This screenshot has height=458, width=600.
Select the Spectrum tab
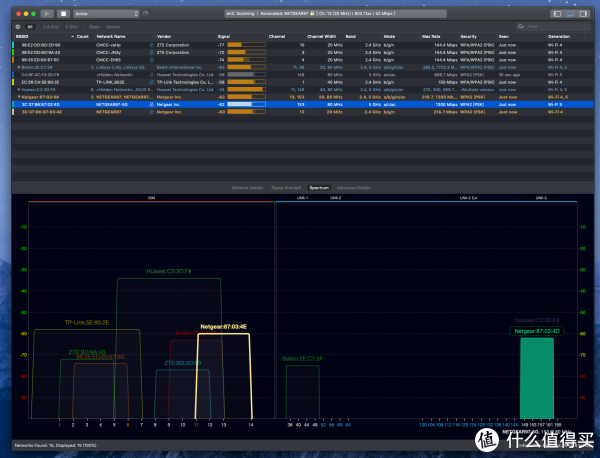(x=319, y=188)
